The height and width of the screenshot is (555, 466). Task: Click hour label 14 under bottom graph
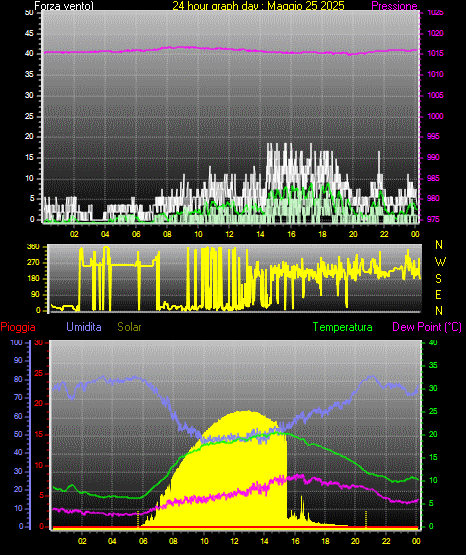pyautogui.click(x=264, y=541)
